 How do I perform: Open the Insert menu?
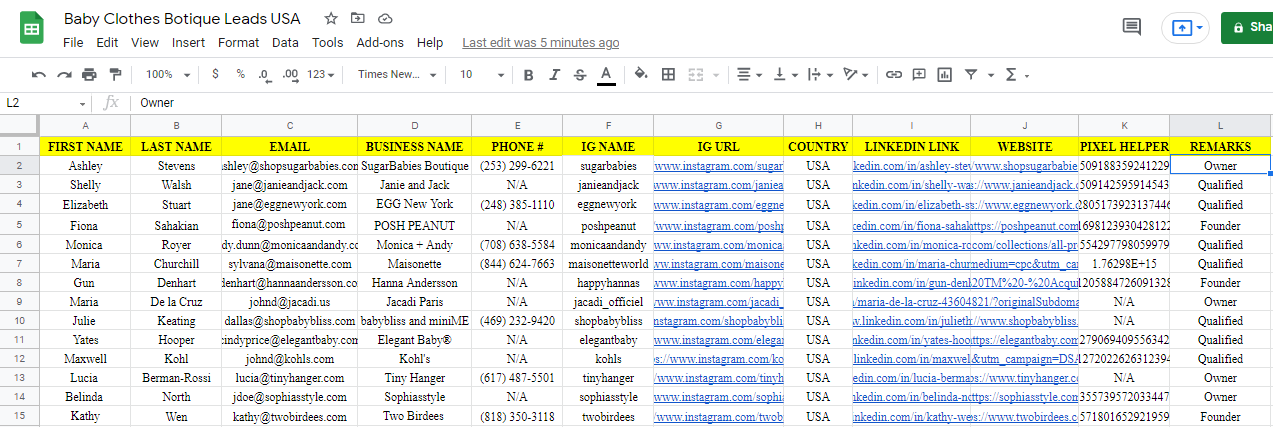click(x=188, y=43)
